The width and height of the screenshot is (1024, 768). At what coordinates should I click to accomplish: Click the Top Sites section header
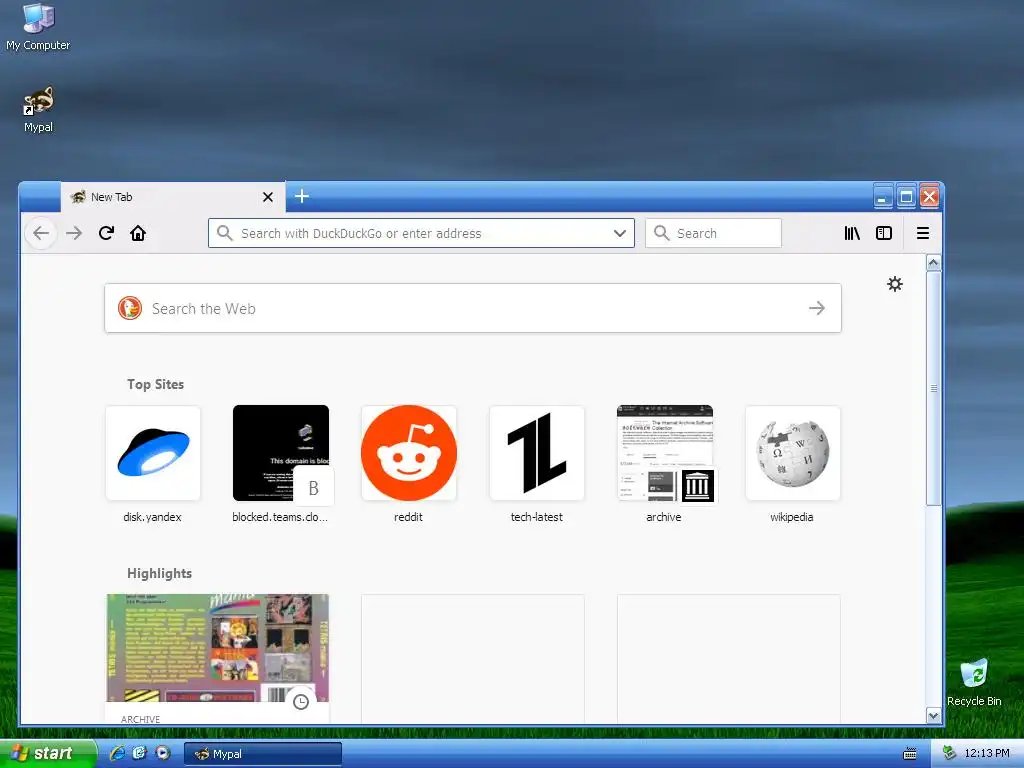point(155,384)
